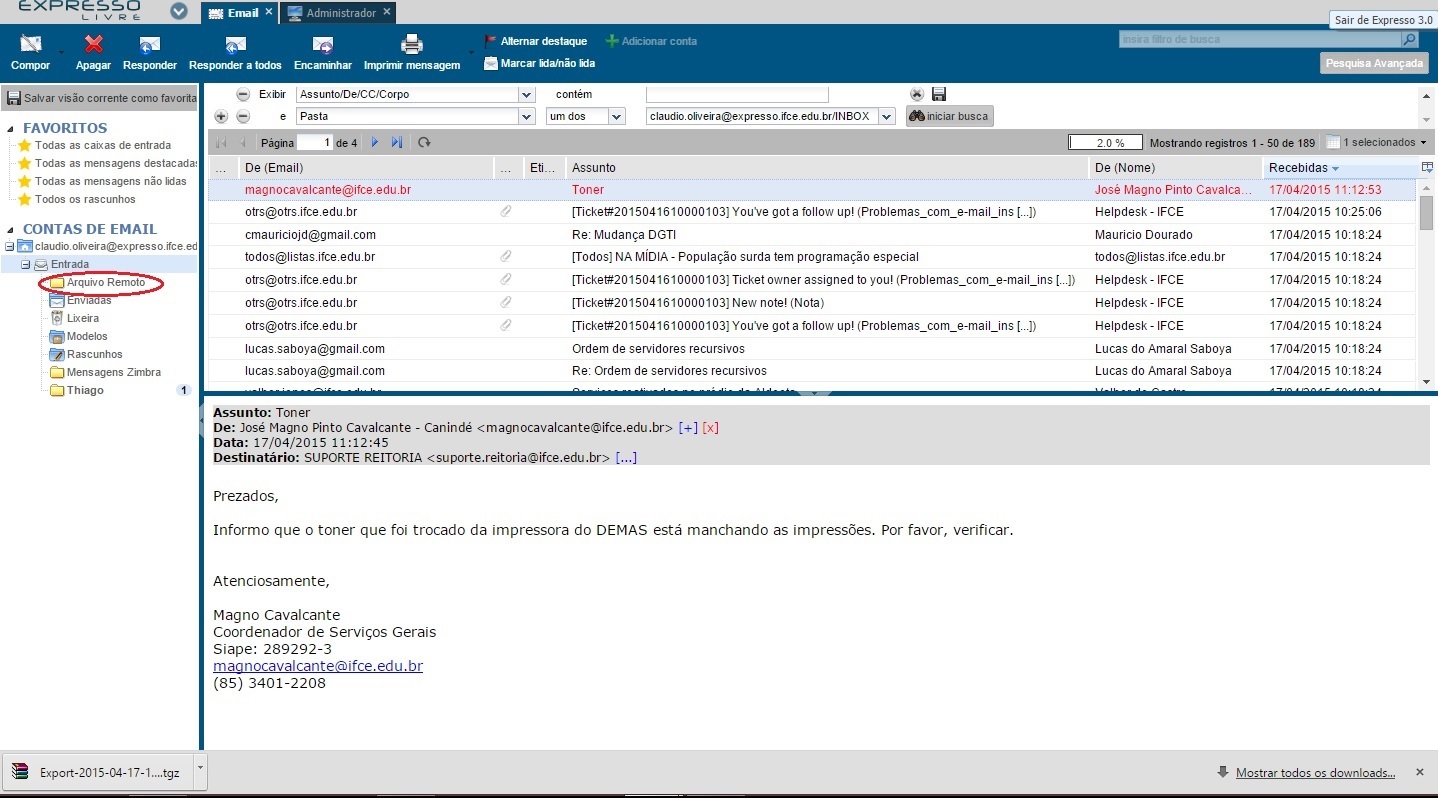This screenshot has width=1438, height=798.
Task: Remove the Pasta filter row with minus icon
Action: 243,116
